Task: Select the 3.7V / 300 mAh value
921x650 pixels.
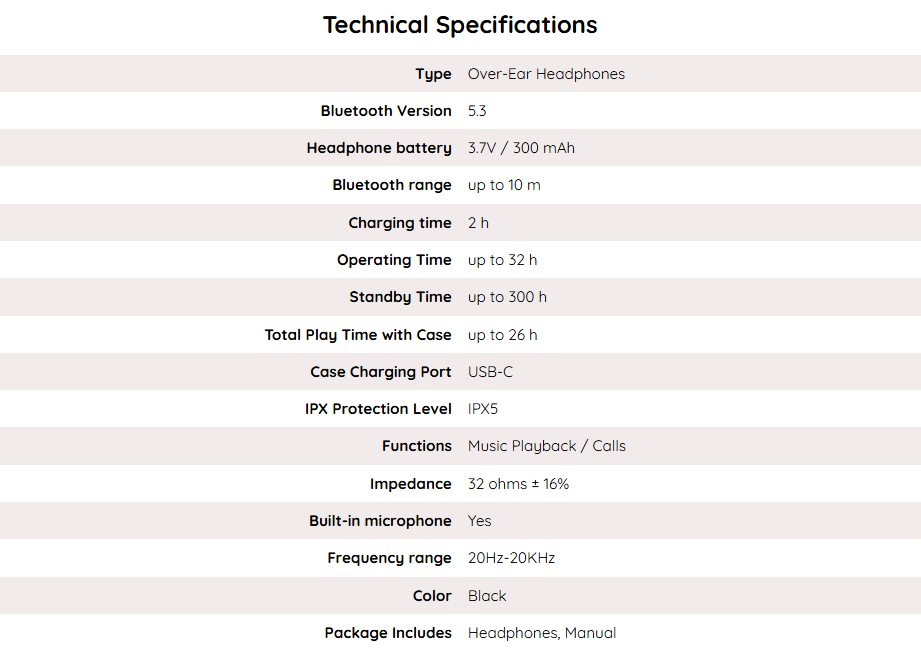Action: [521, 148]
